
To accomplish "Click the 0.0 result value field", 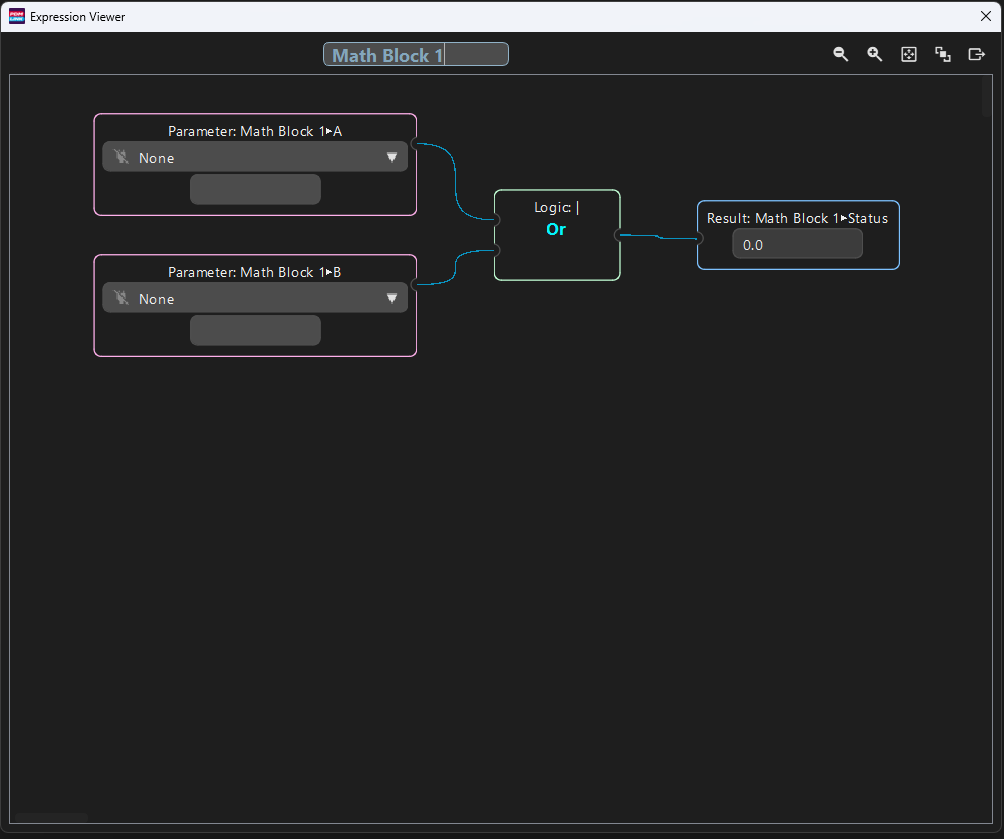I will point(797,244).
